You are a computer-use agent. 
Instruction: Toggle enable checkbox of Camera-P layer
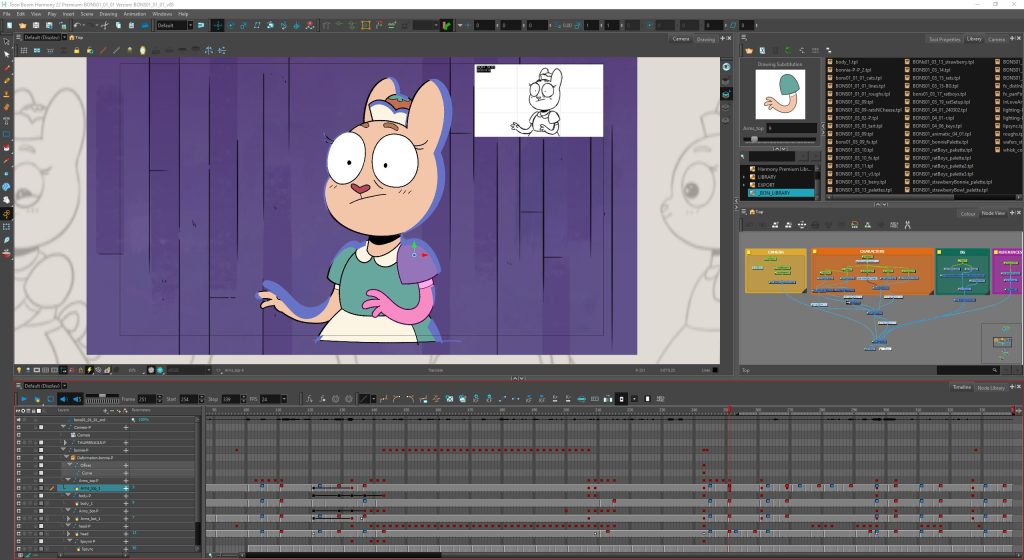point(18,428)
